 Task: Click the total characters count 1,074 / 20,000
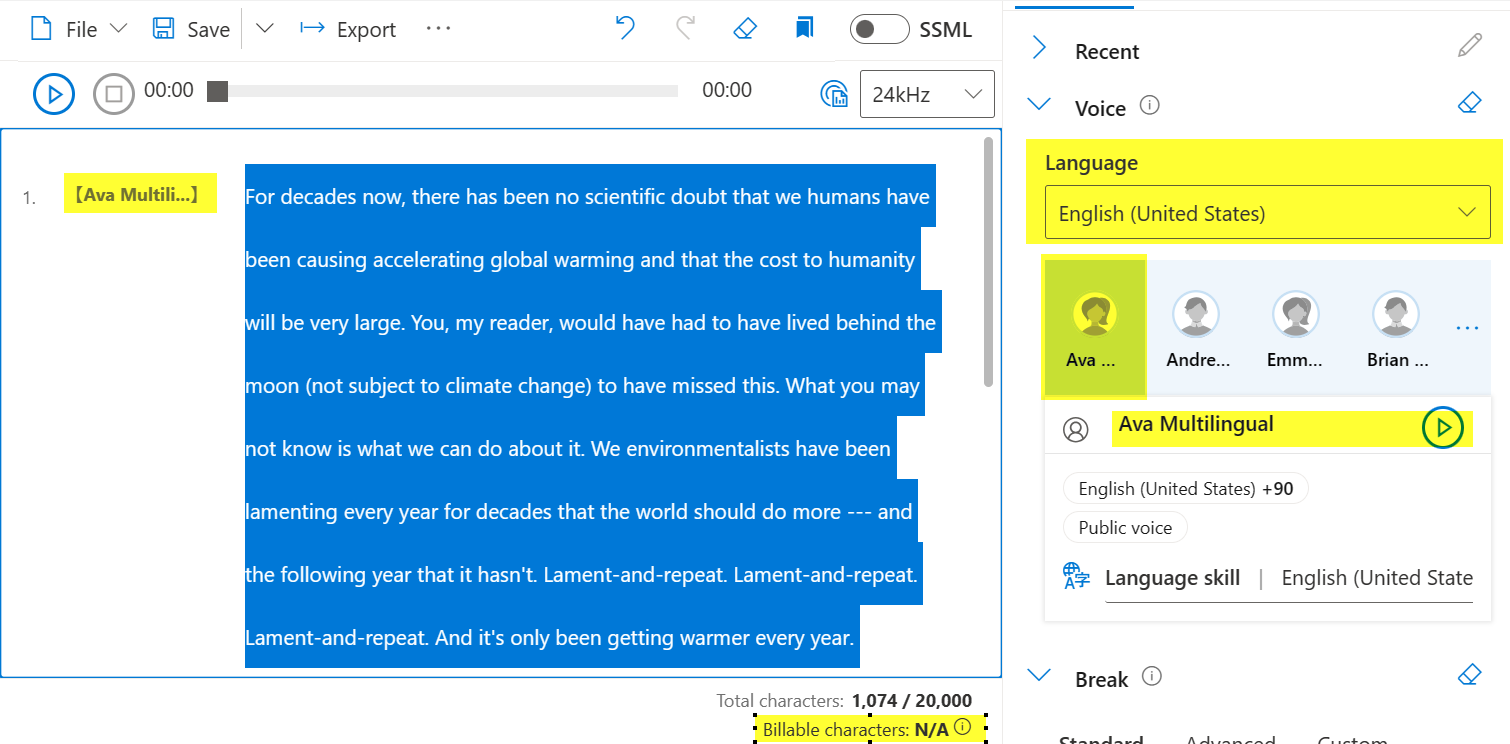pyautogui.click(x=911, y=701)
